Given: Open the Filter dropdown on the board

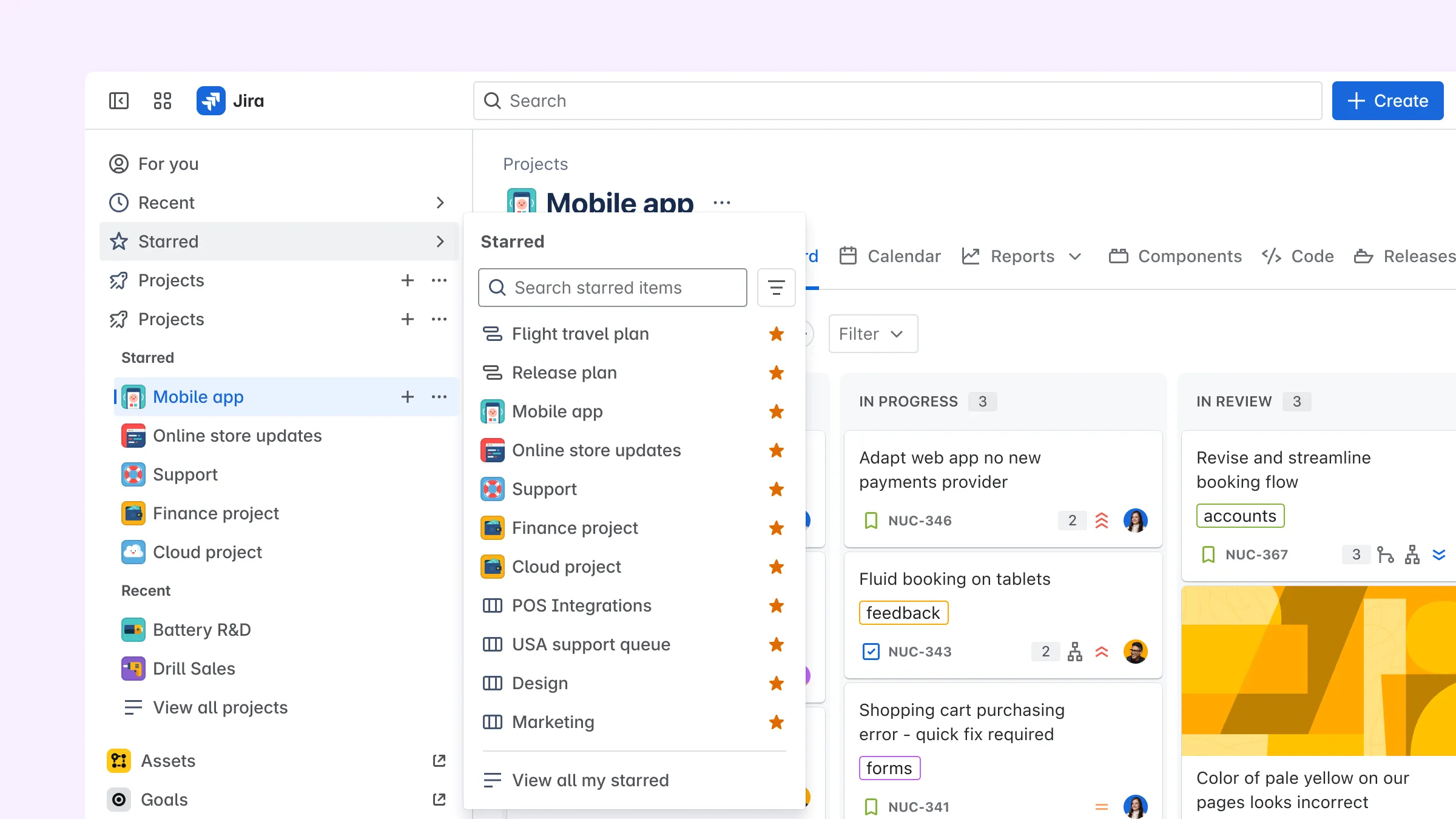Looking at the screenshot, I should [x=872, y=334].
